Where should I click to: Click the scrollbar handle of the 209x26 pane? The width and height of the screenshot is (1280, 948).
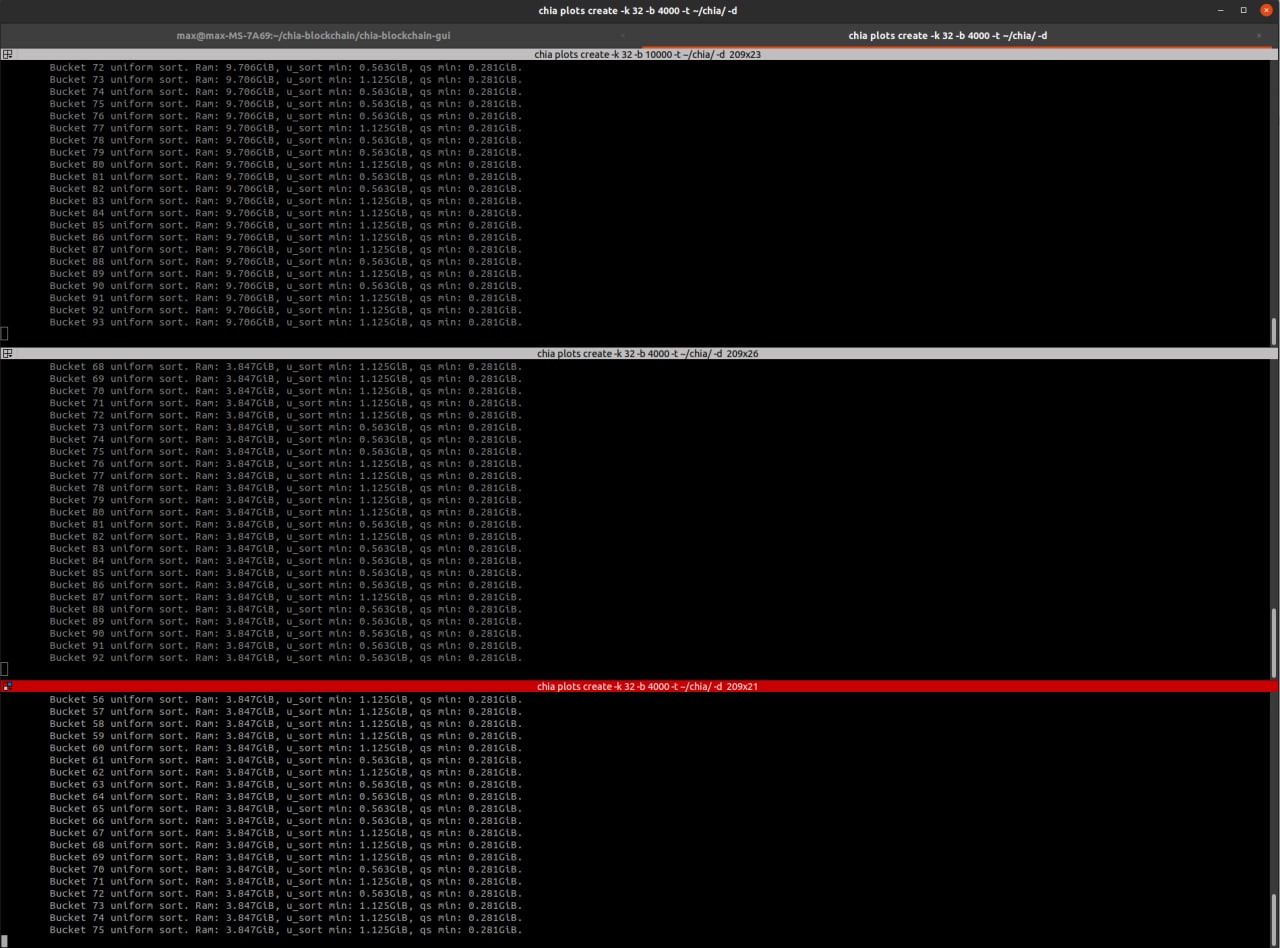click(1273, 641)
